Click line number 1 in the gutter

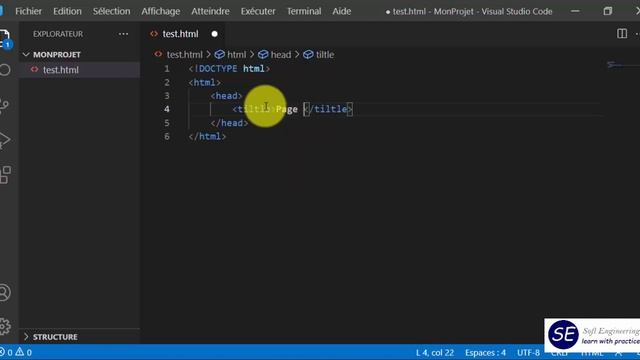pyautogui.click(x=167, y=69)
